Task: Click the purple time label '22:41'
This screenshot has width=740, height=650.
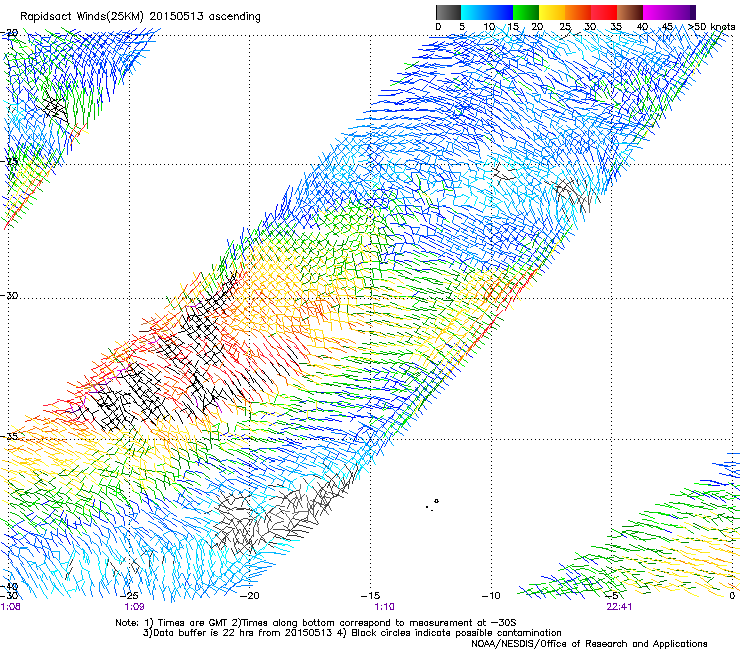Action: 619,606
